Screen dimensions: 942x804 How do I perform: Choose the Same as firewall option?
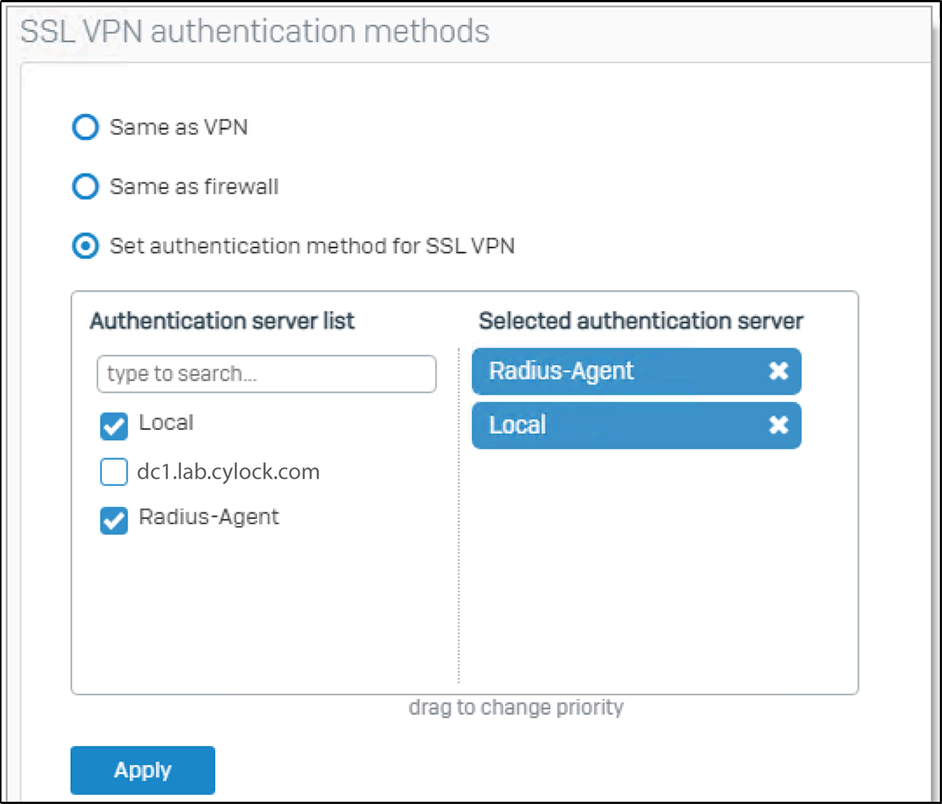click(86, 186)
